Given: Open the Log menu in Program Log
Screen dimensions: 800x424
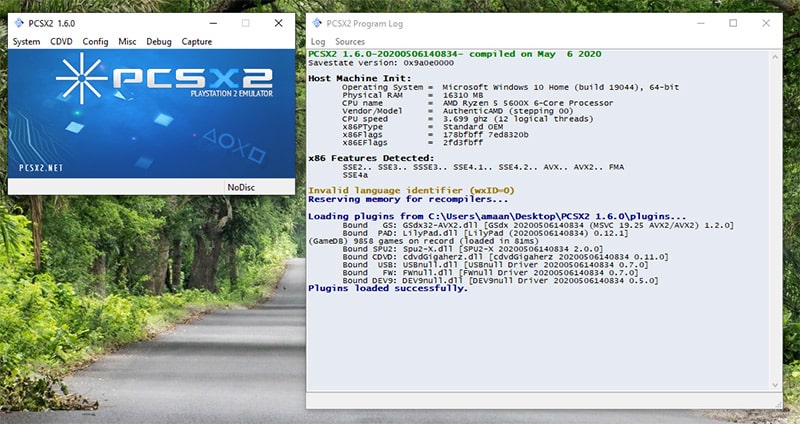Looking at the screenshot, I should tap(318, 42).
